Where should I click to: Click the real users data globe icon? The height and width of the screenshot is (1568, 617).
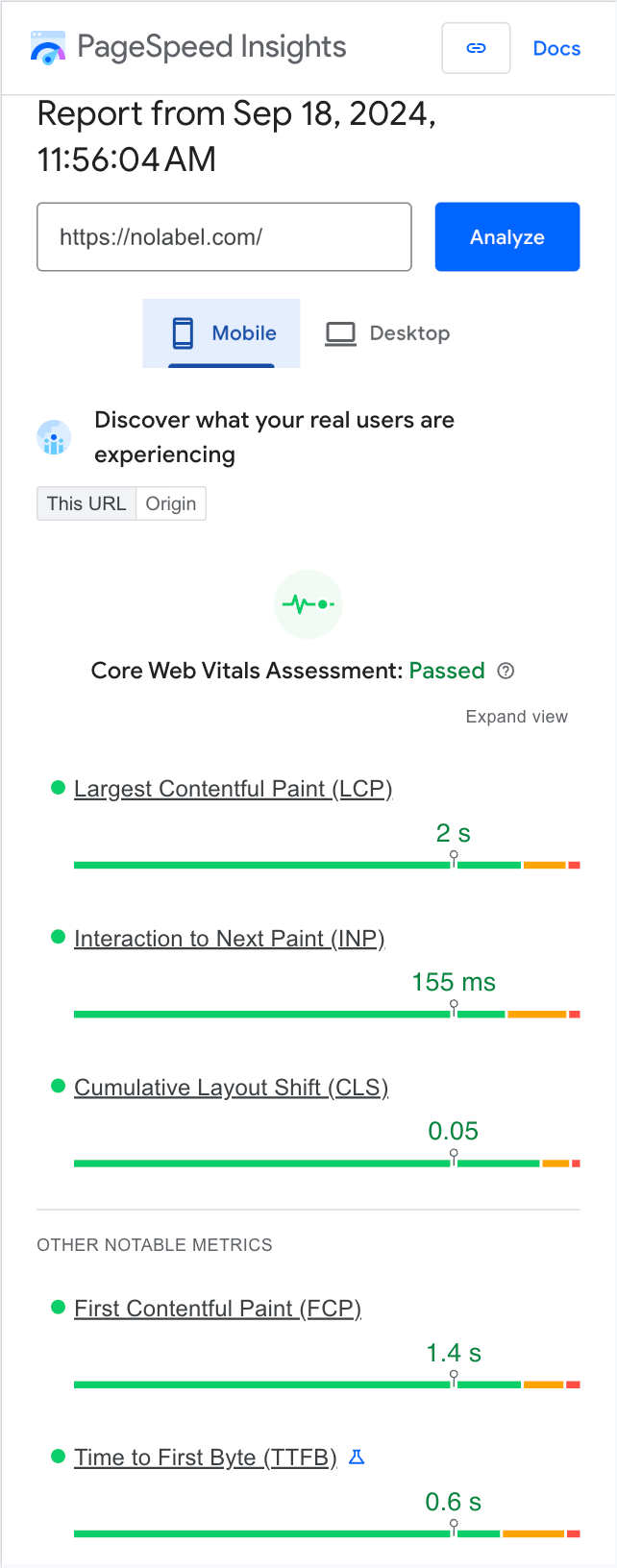[x=54, y=437]
